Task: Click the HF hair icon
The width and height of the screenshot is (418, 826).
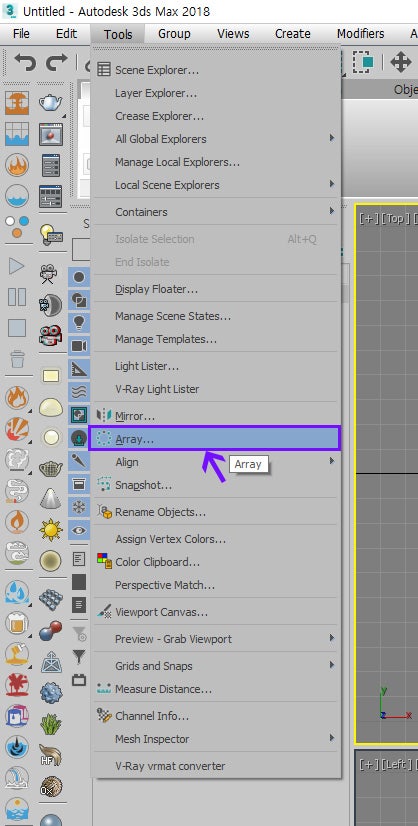Action: 51,755
